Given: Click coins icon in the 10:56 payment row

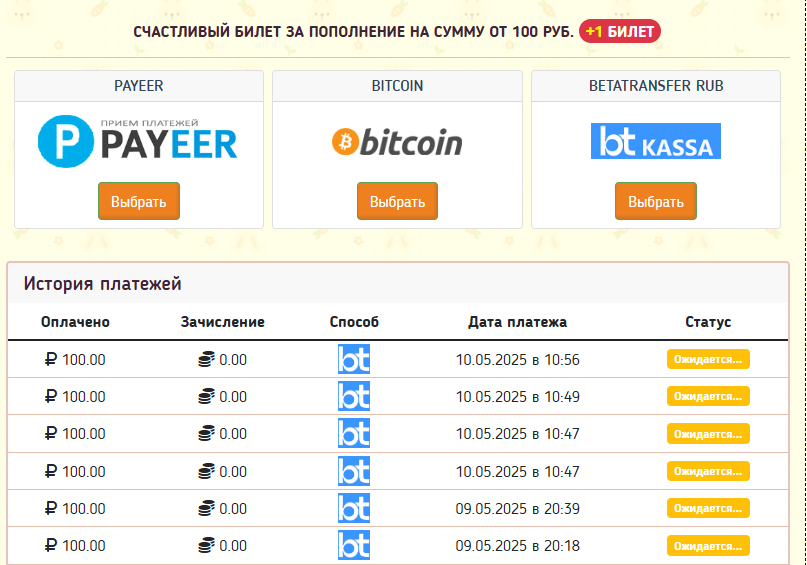Looking at the screenshot, I should click(x=206, y=360).
